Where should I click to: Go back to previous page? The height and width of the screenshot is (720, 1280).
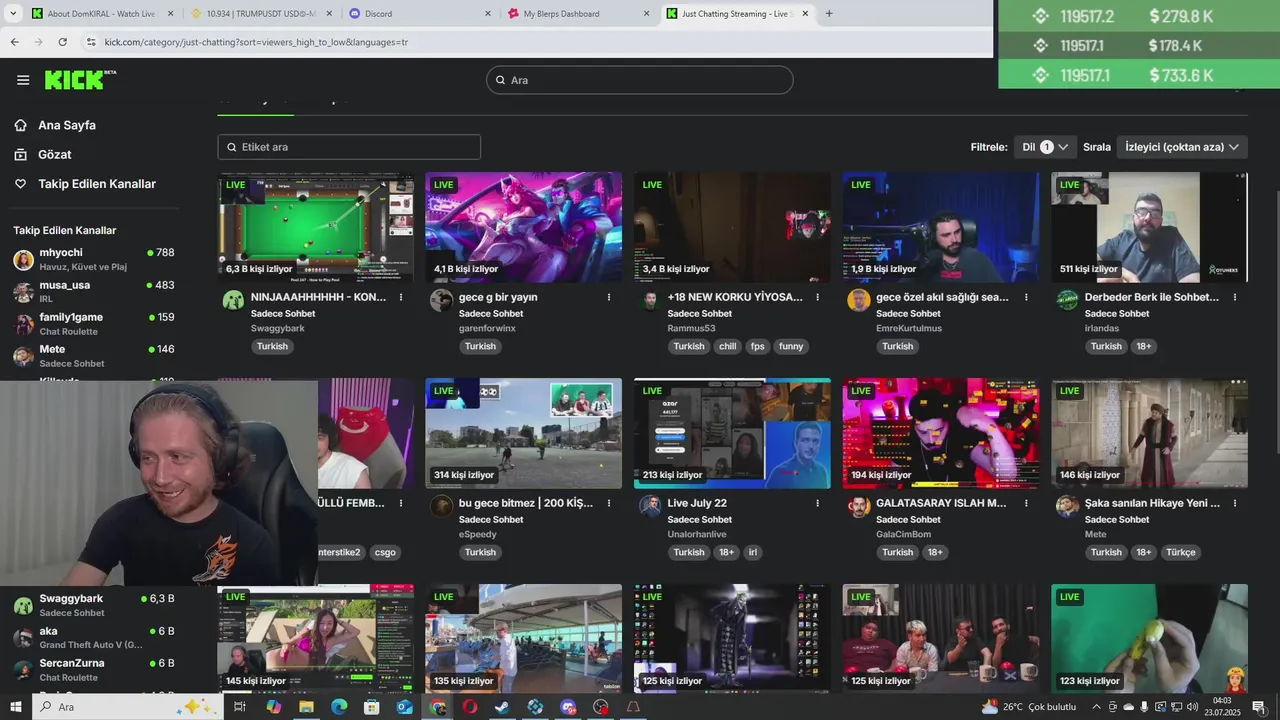14,42
